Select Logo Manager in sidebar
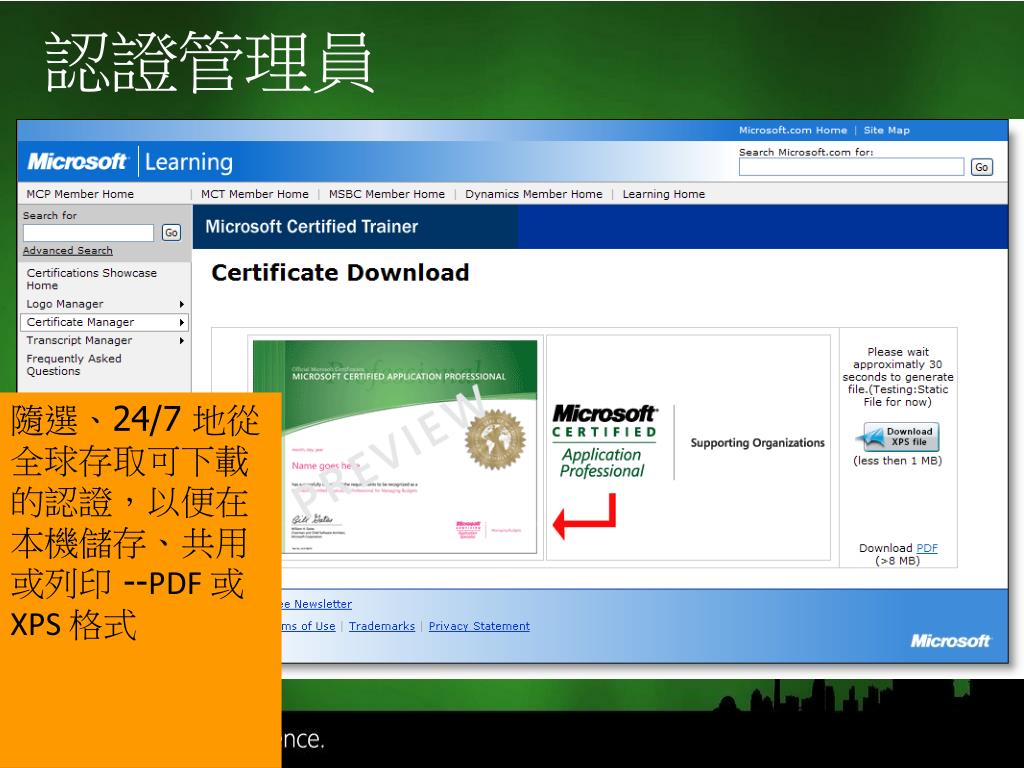This screenshot has width=1024, height=768. tap(65, 304)
